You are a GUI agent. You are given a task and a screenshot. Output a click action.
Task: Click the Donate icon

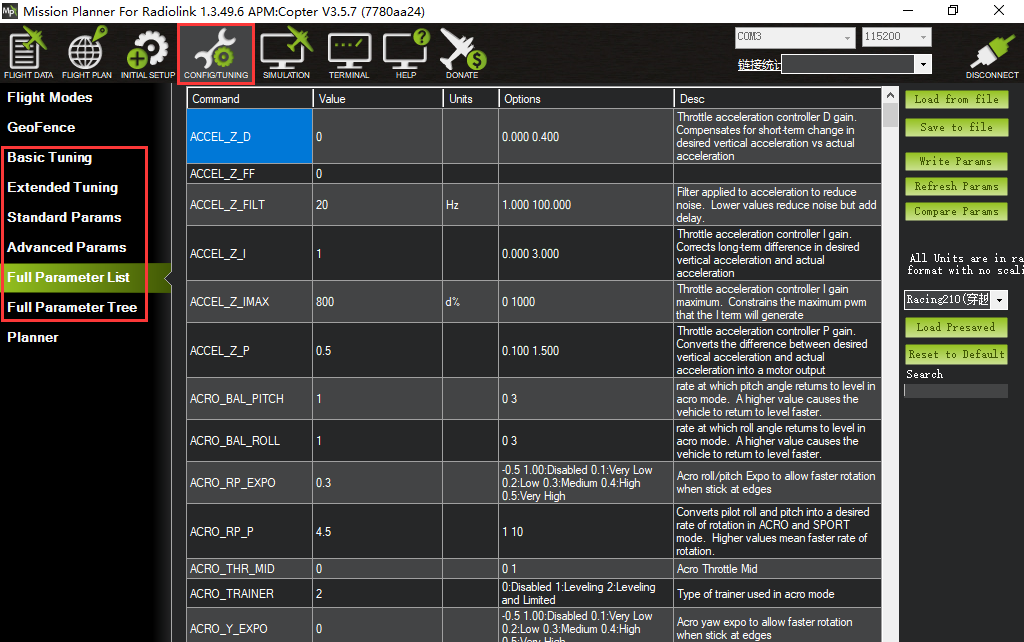click(462, 54)
